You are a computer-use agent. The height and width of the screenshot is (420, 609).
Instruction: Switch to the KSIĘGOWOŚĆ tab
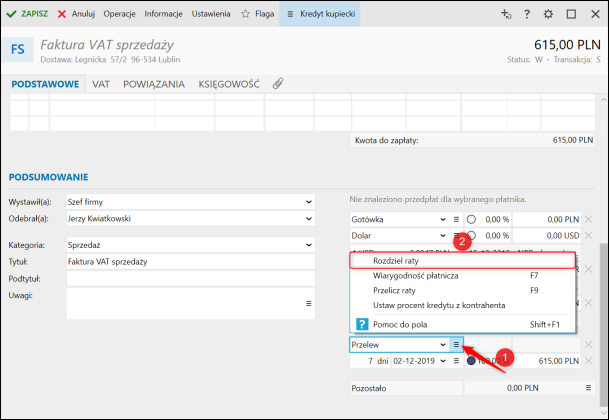(x=231, y=85)
